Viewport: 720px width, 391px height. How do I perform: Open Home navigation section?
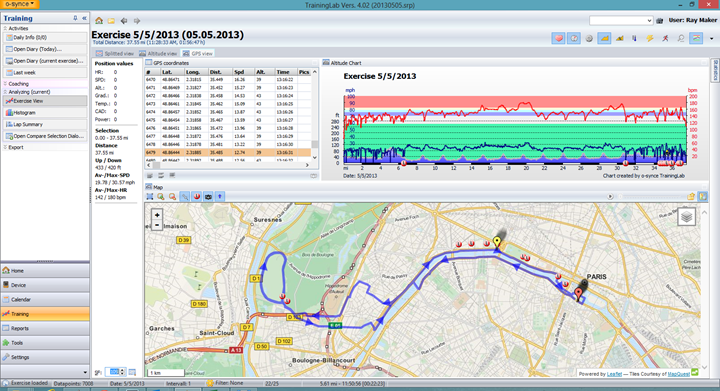coord(45,271)
